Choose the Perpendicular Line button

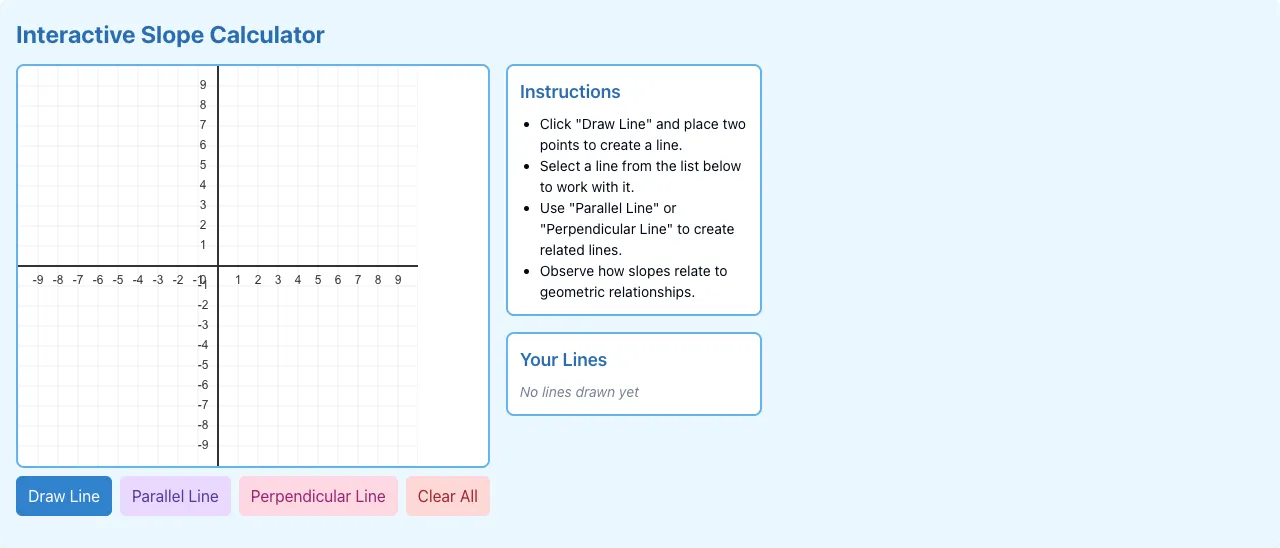click(x=318, y=496)
